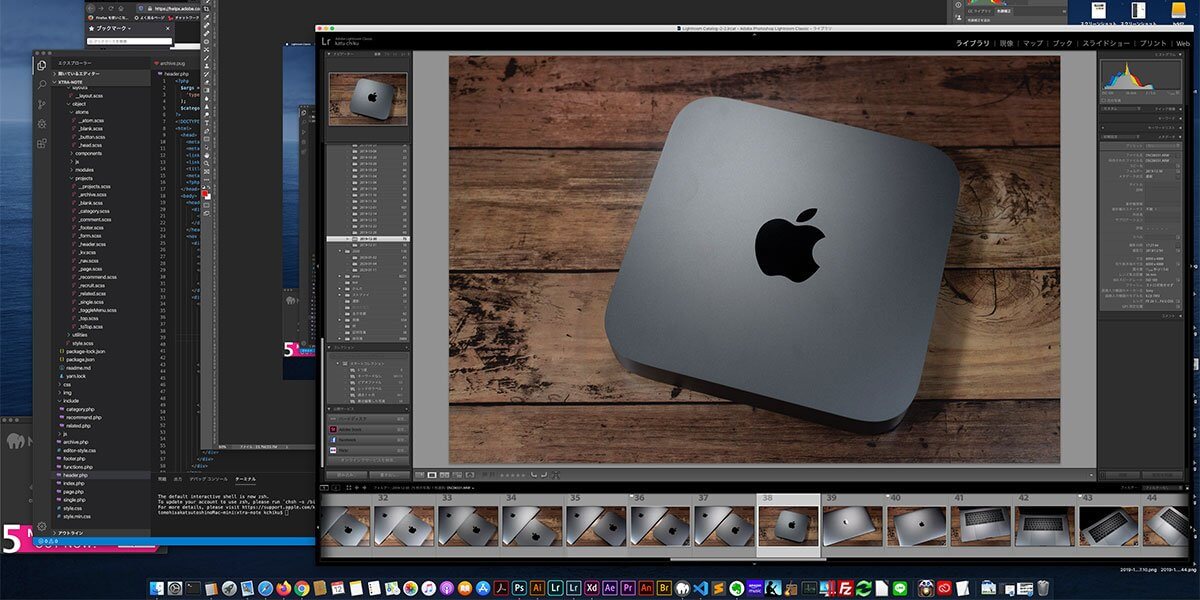Image resolution: width=1200 pixels, height=600 pixels.
Task: Select the Photoshop Eyedropper tool
Action: coord(207,17)
